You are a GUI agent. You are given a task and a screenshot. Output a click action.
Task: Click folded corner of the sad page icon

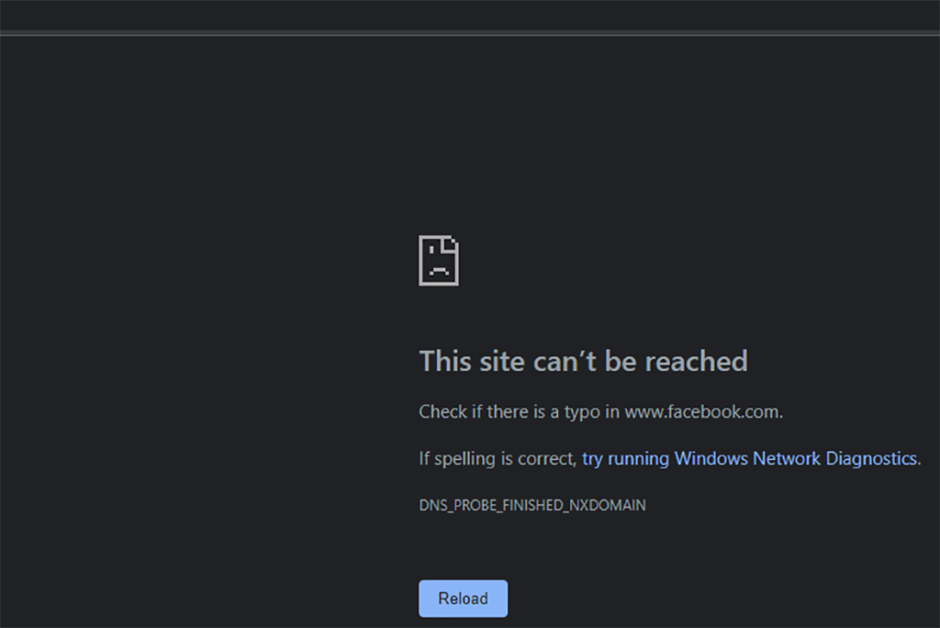[450, 244]
